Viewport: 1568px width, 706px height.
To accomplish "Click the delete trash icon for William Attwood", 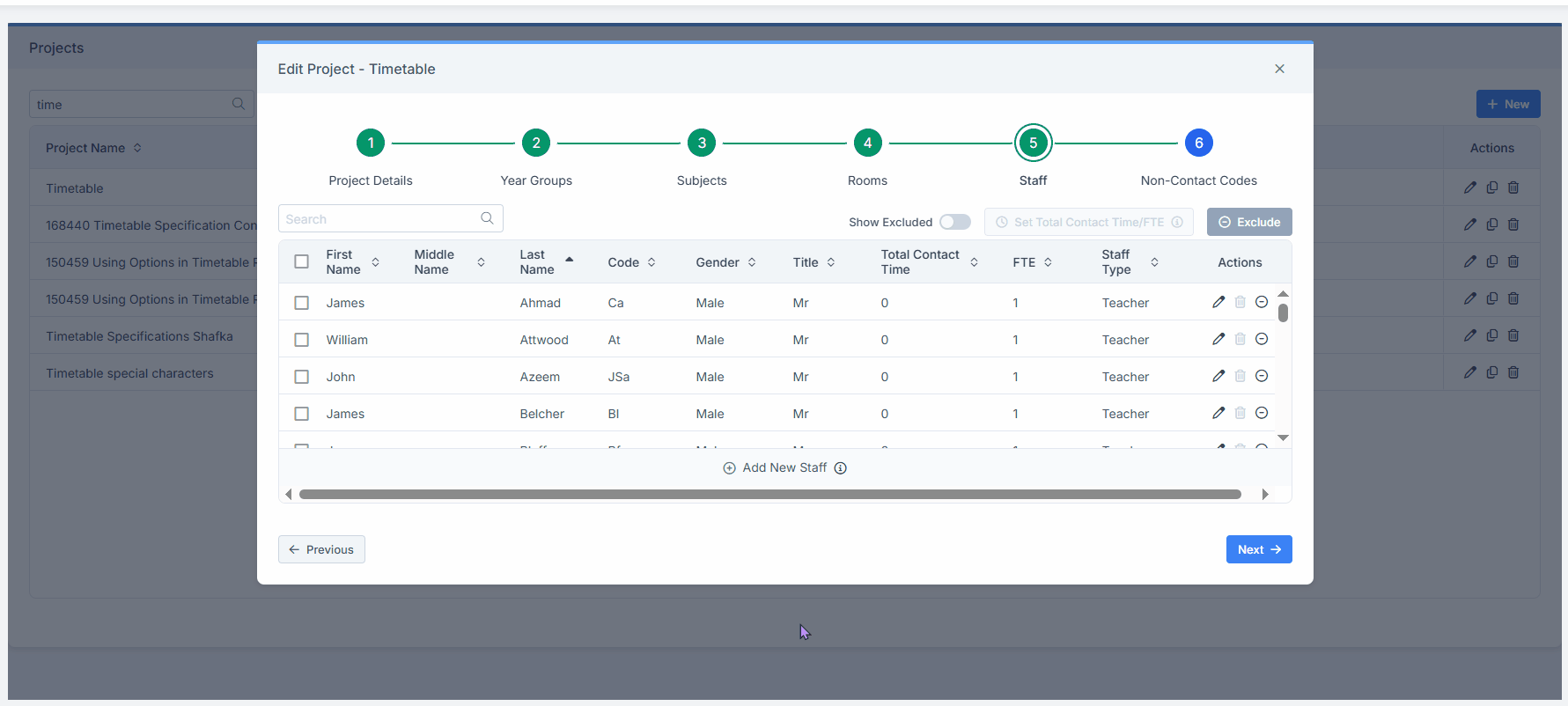I will [x=1240, y=339].
